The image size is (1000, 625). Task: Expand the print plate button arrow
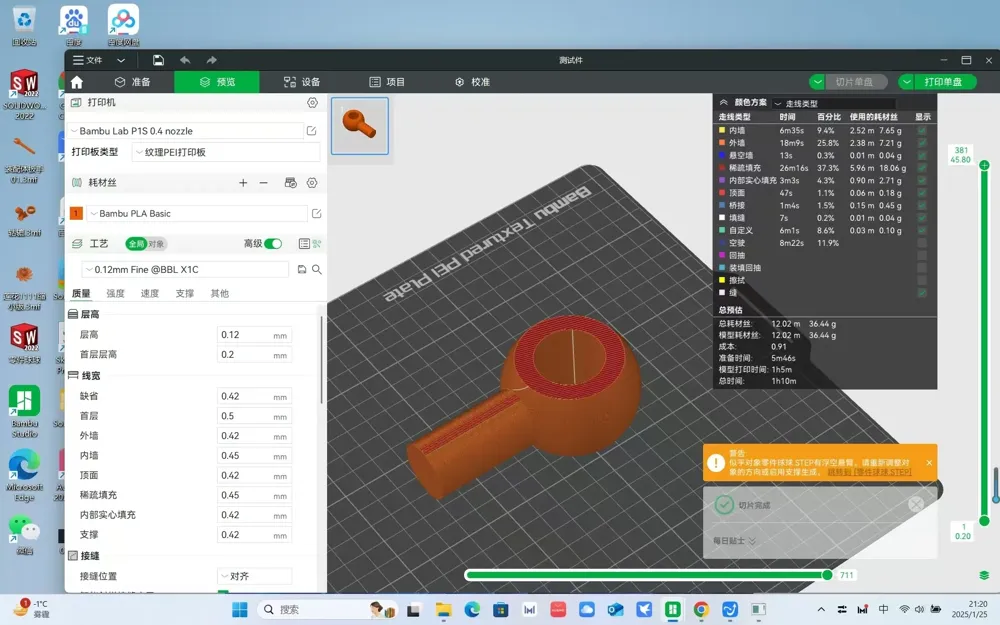click(906, 82)
